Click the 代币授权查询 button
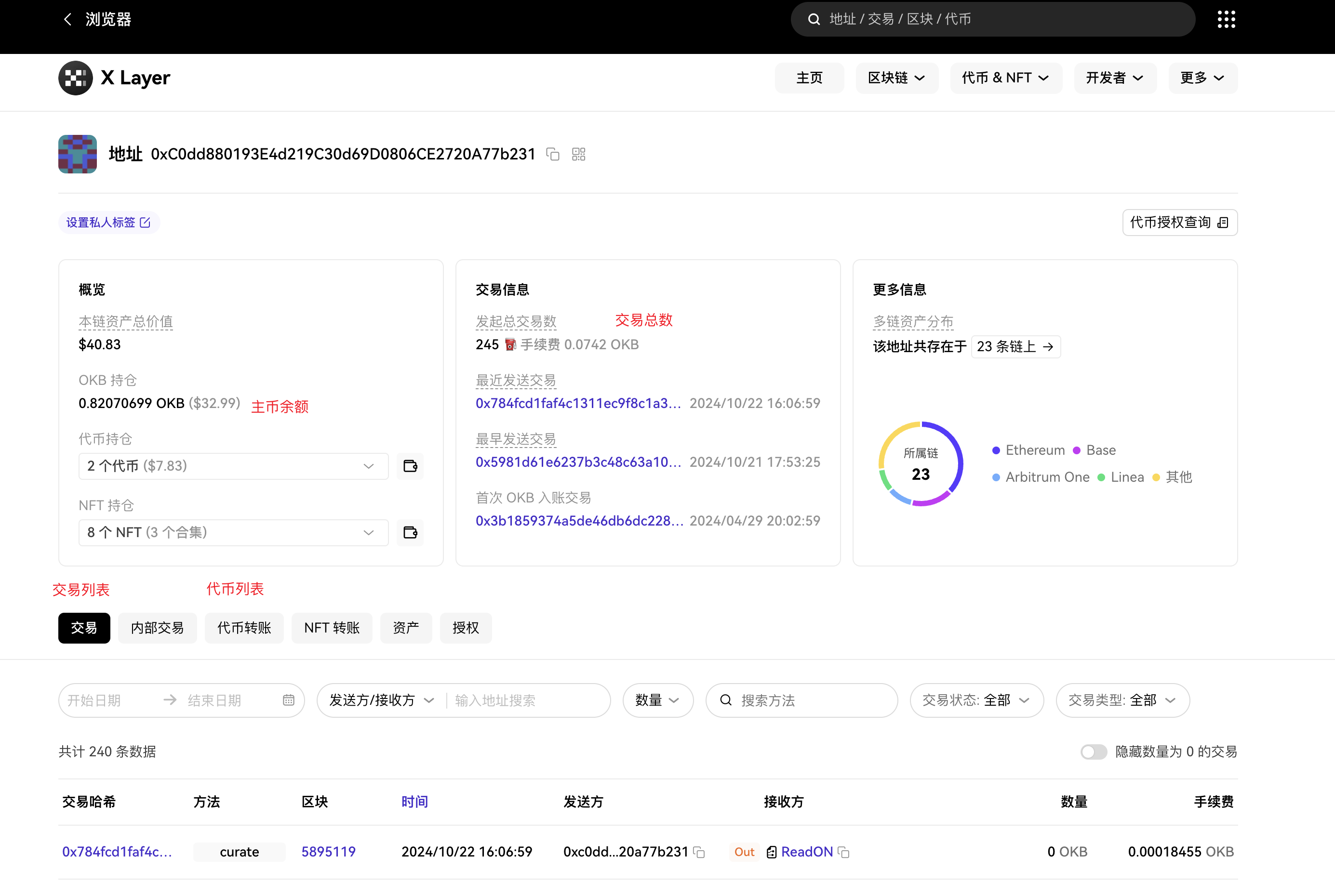The width and height of the screenshot is (1335, 896). click(1179, 222)
